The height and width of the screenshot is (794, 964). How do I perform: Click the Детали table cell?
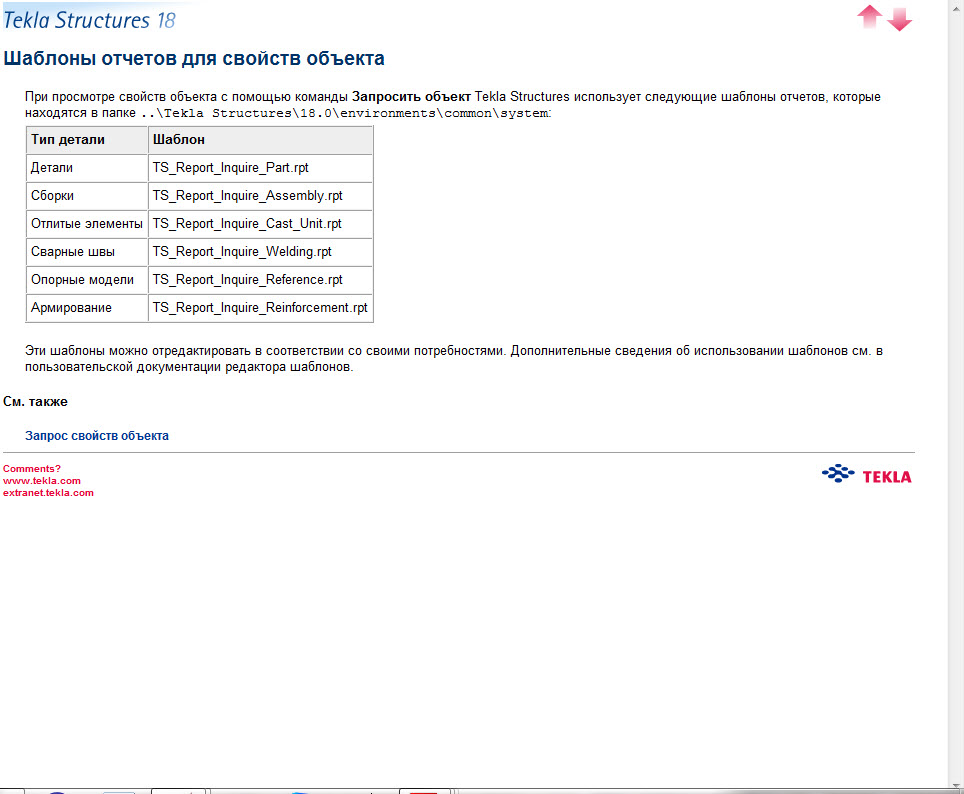pos(87,168)
